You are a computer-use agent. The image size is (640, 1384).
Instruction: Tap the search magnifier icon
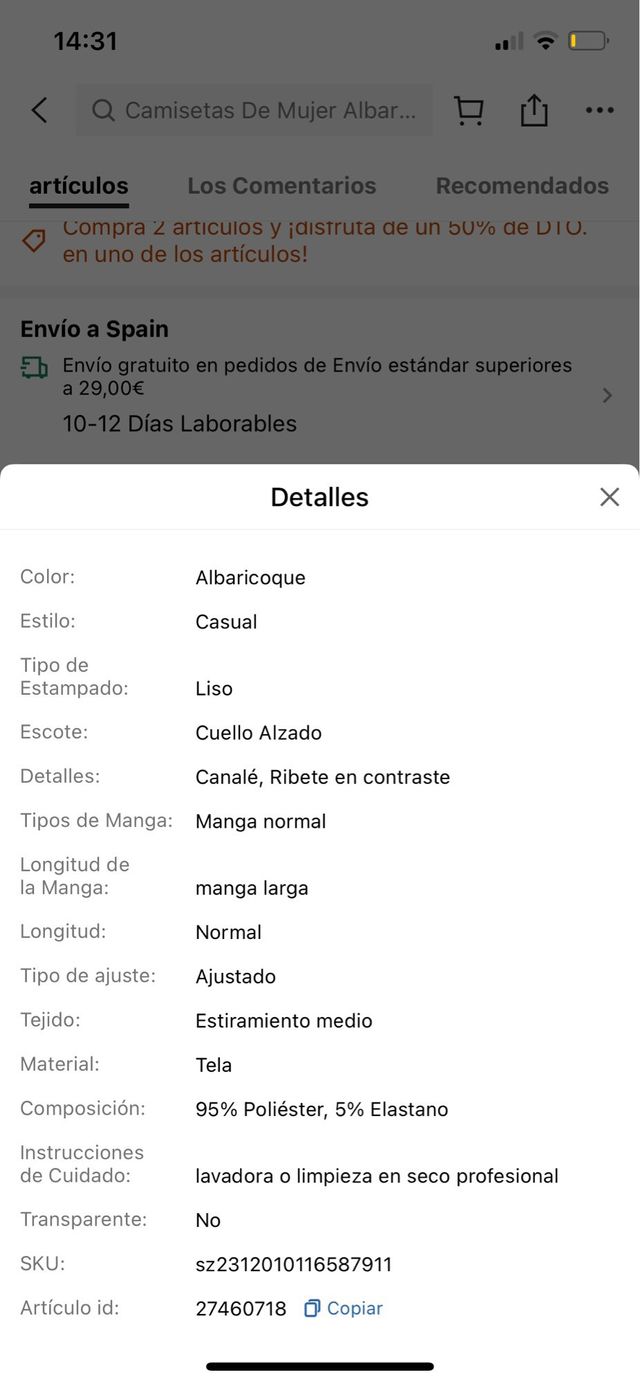pyautogui.click(x=103, y=110)
